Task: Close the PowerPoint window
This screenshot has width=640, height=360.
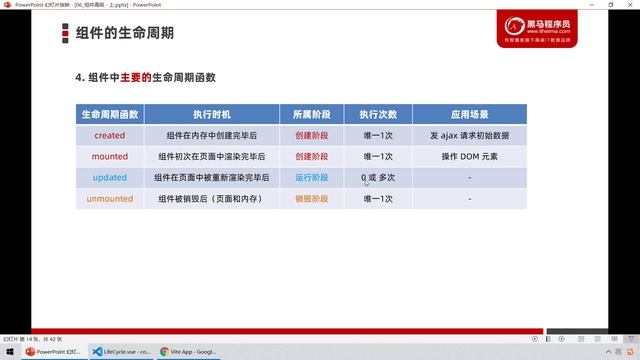Action: [630, 4]
